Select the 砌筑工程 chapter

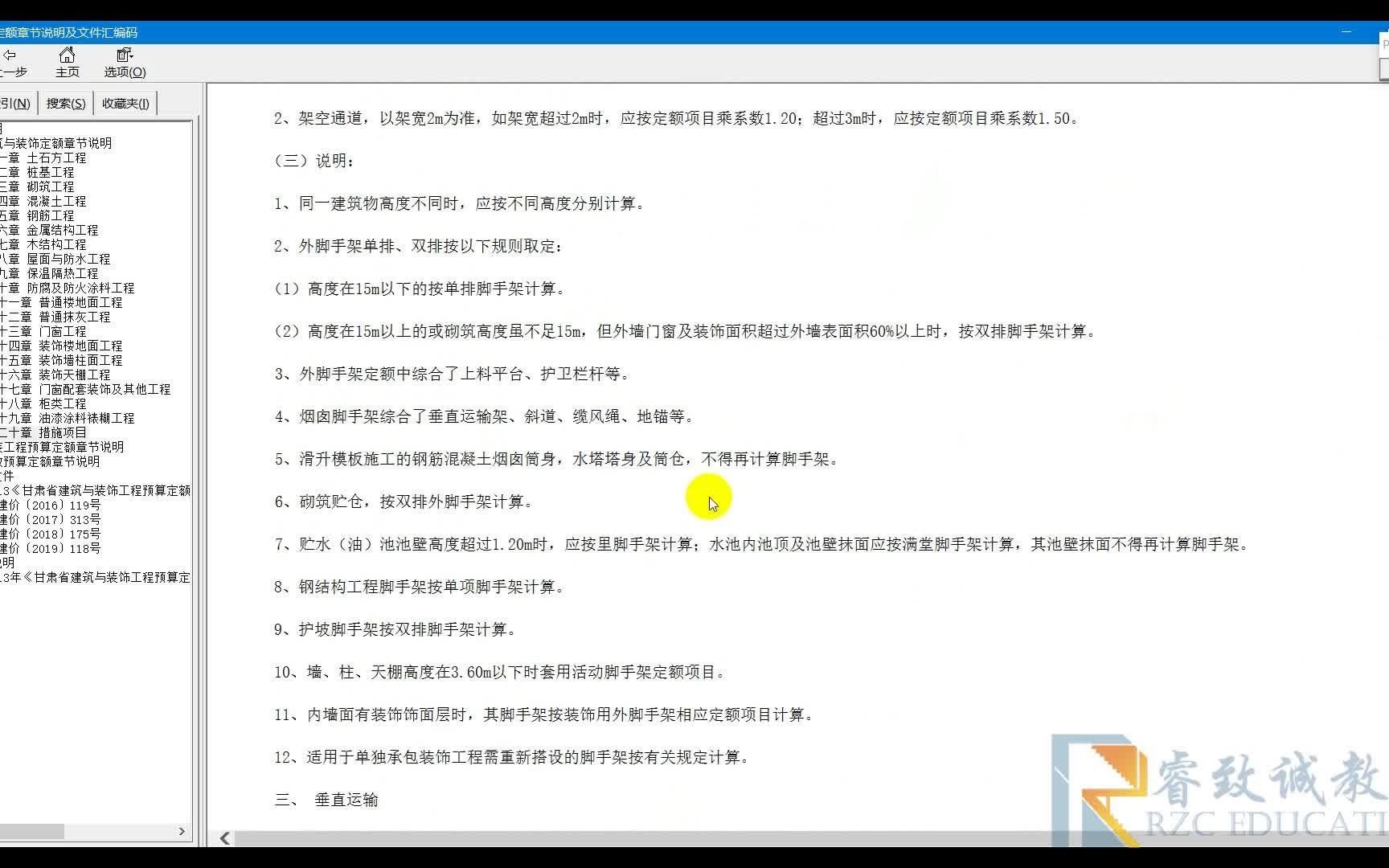point(48,186)
